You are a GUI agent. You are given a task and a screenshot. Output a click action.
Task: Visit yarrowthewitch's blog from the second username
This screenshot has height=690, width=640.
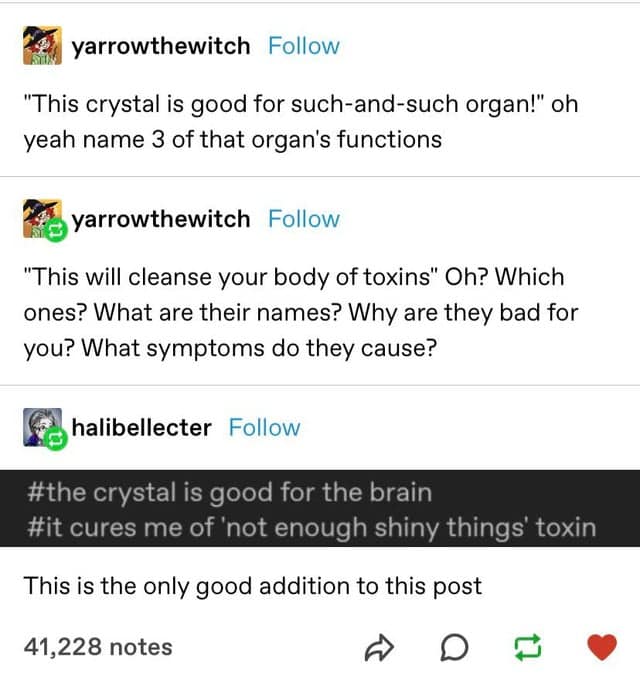click(160, 219)
